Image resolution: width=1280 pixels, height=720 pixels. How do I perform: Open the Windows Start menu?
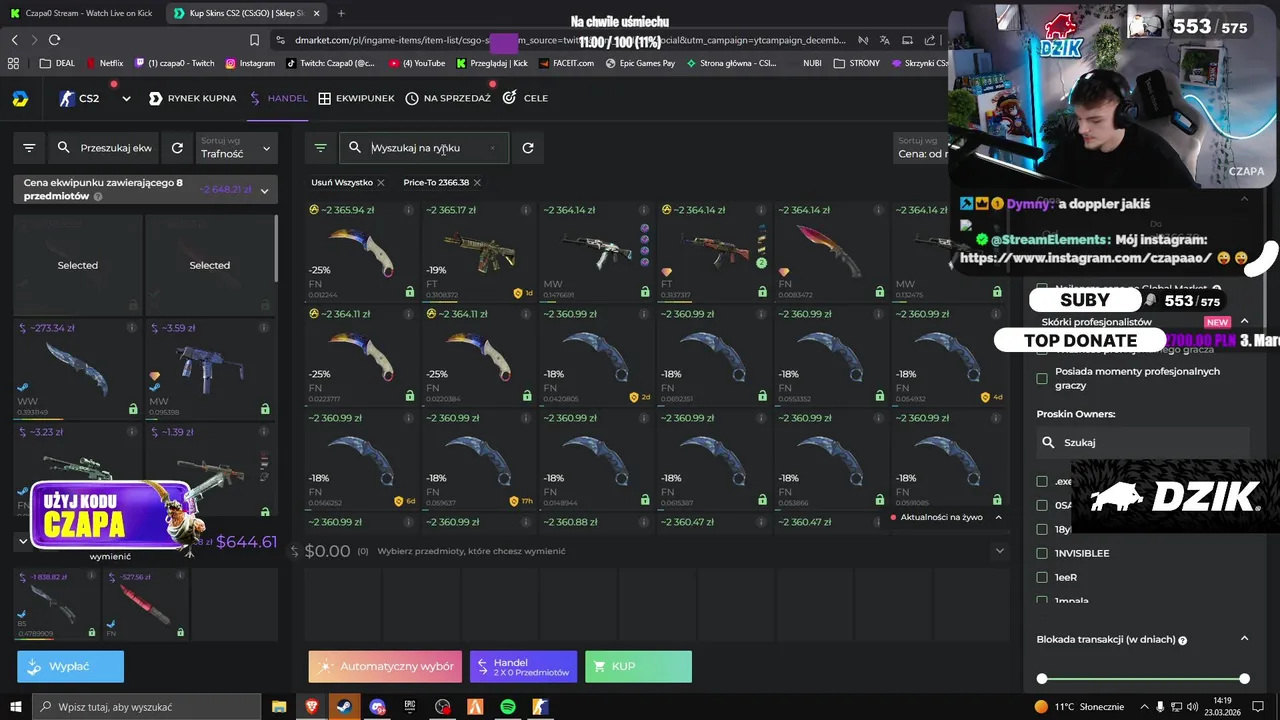coord(15,707)
